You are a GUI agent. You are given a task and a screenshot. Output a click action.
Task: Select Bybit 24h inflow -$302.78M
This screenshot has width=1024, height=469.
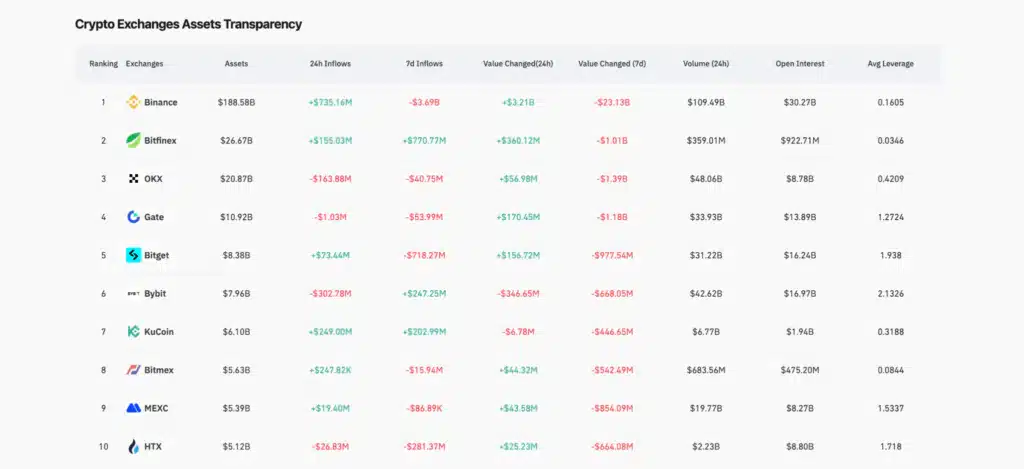pos(330,293)
